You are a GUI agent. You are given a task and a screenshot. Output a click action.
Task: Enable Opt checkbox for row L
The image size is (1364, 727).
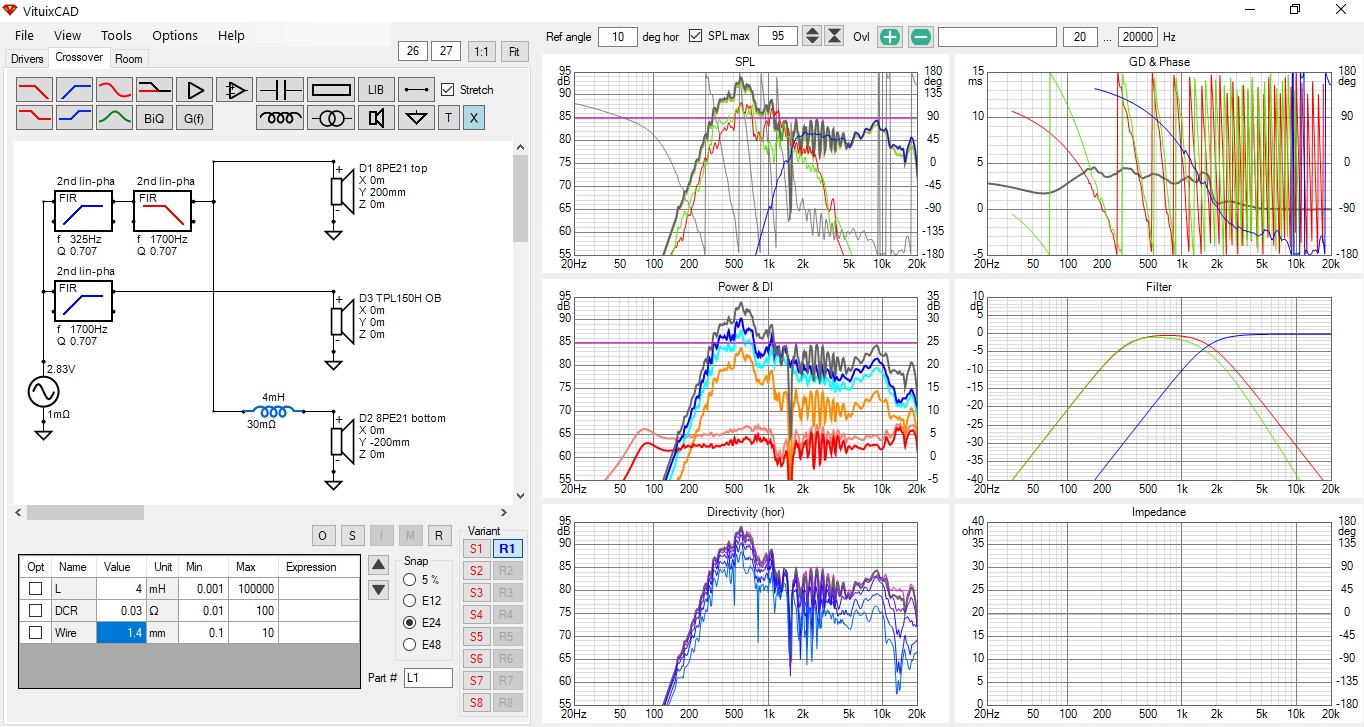click(x=36, y=589)
